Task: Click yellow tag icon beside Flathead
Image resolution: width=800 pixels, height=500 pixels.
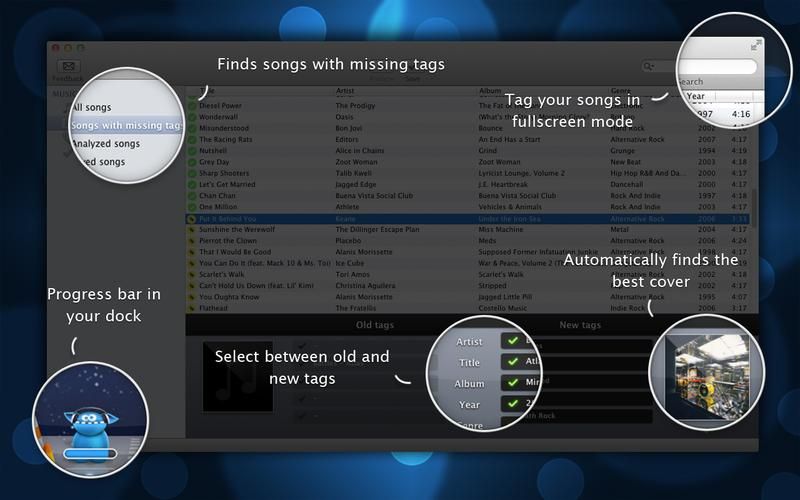Action: [192, 308]
